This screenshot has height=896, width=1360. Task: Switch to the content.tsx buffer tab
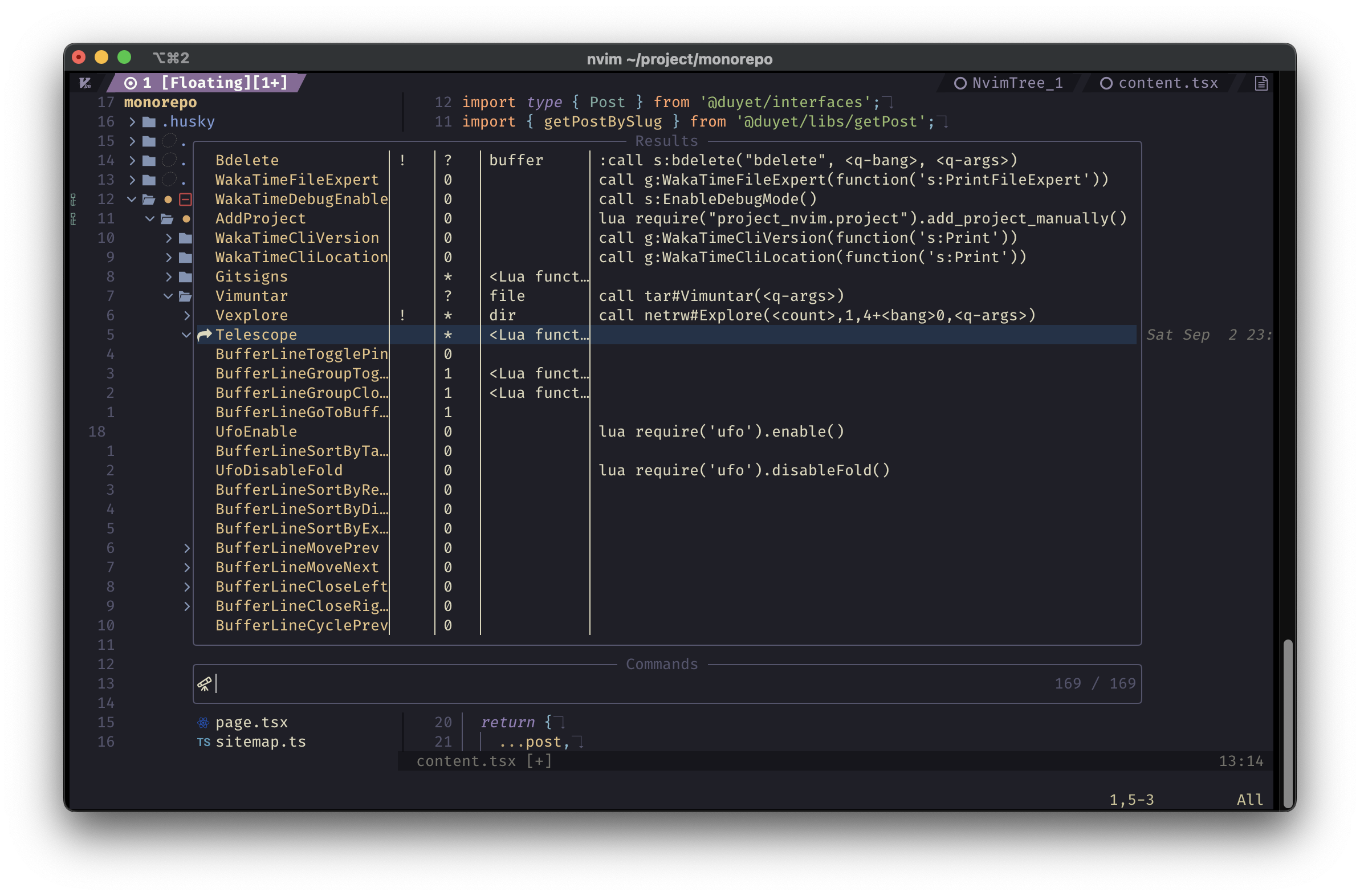click(x=1167, y=83)
